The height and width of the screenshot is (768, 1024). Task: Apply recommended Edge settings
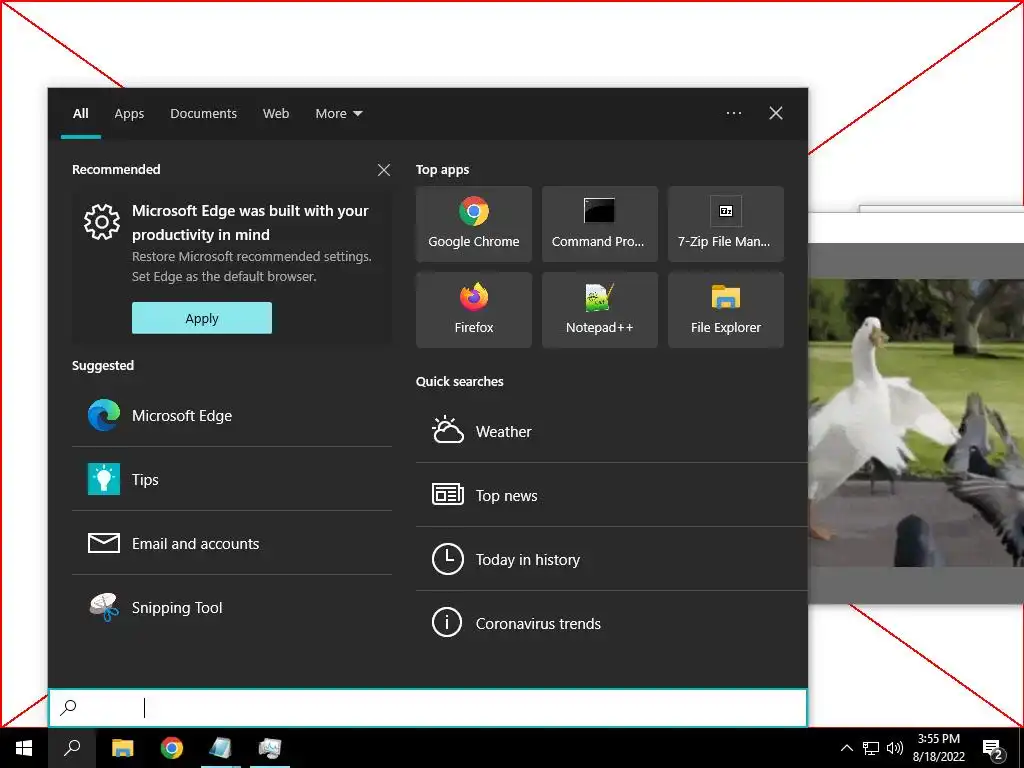coord(202,318)
